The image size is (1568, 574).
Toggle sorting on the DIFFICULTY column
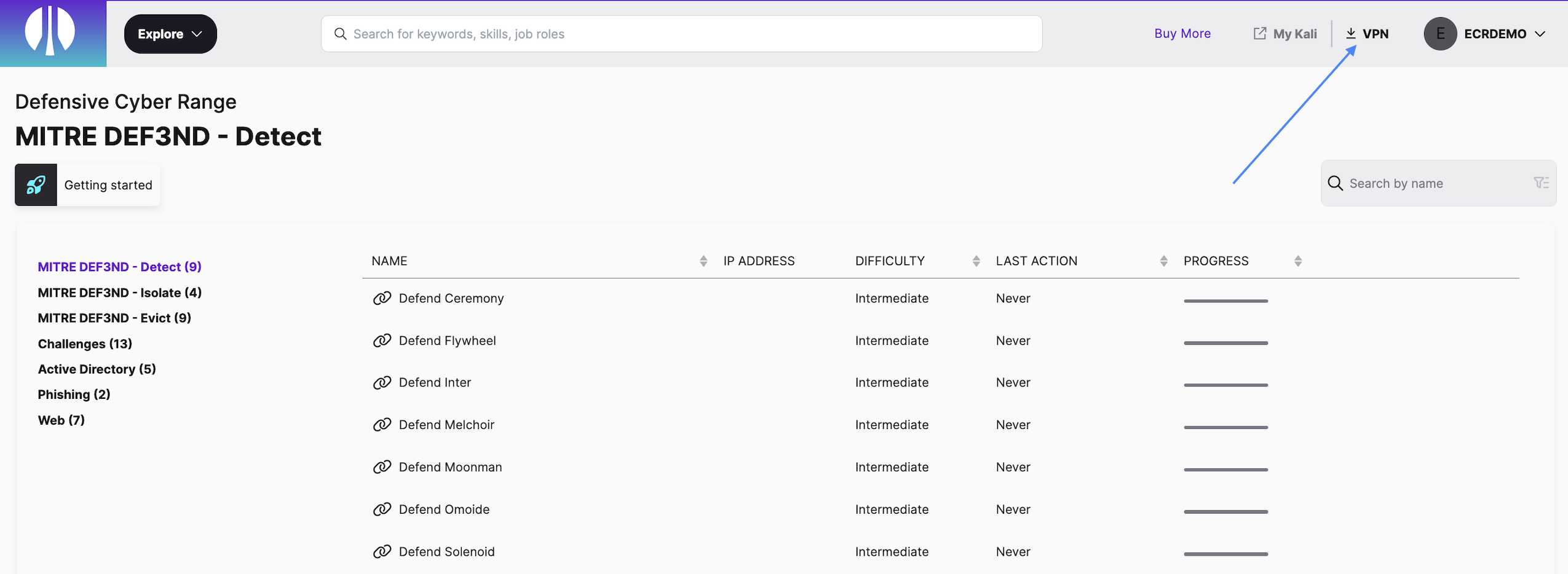[x=976, y=261]
